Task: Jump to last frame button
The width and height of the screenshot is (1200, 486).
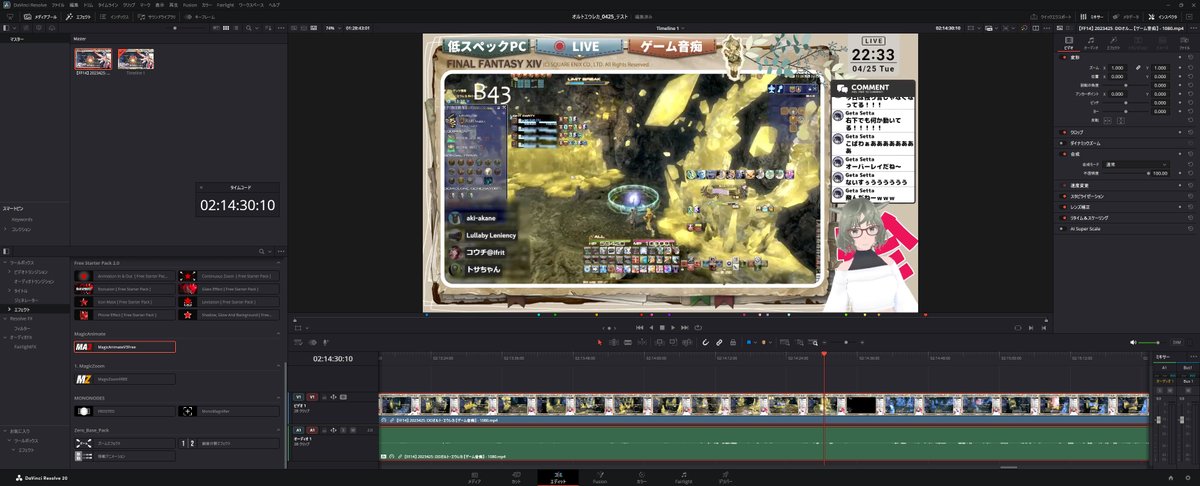Action: coord(685,327)
